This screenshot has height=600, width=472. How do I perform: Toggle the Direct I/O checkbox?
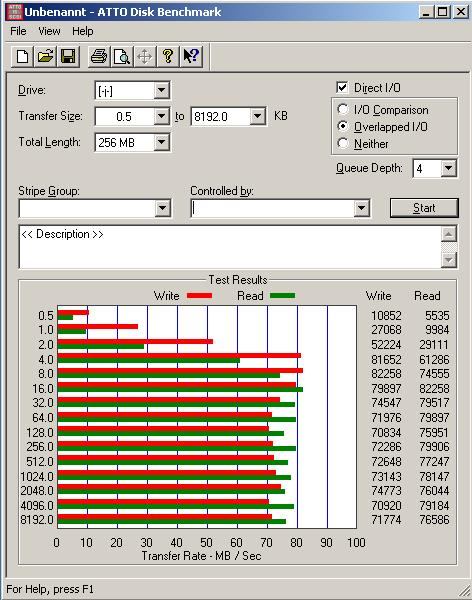(342, 87)
